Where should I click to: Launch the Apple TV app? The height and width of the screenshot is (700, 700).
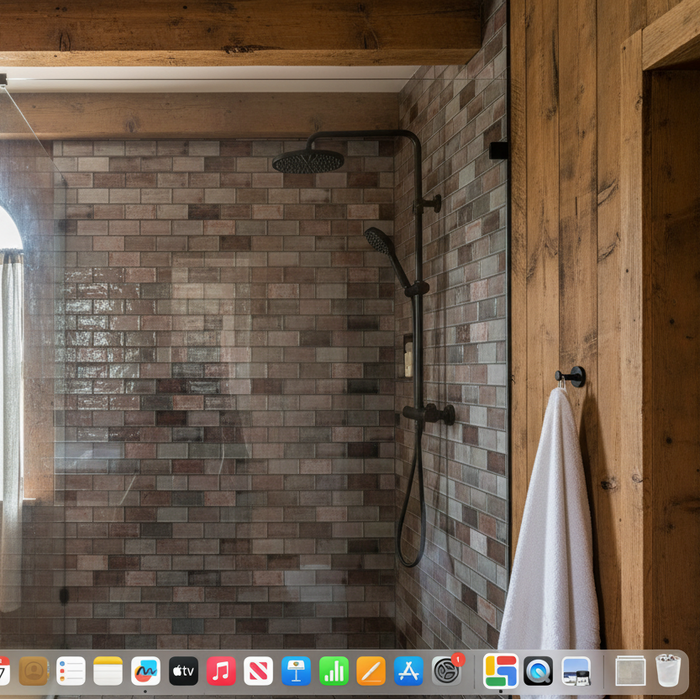point(183,670)
